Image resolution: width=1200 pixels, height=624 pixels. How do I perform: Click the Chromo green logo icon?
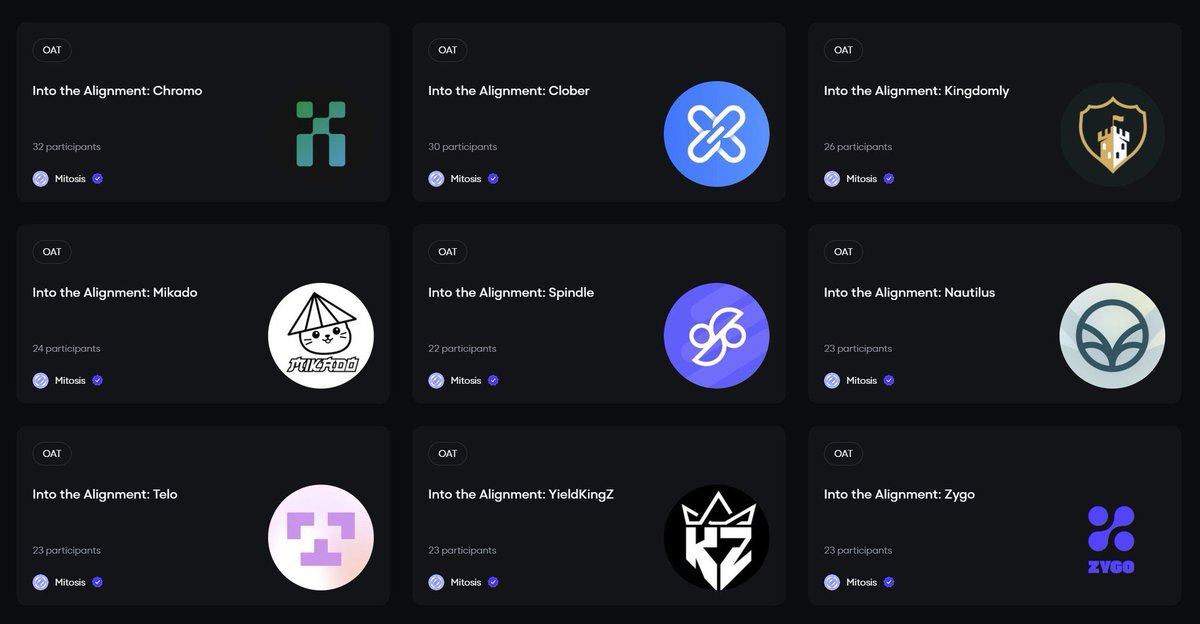[321, 134]
